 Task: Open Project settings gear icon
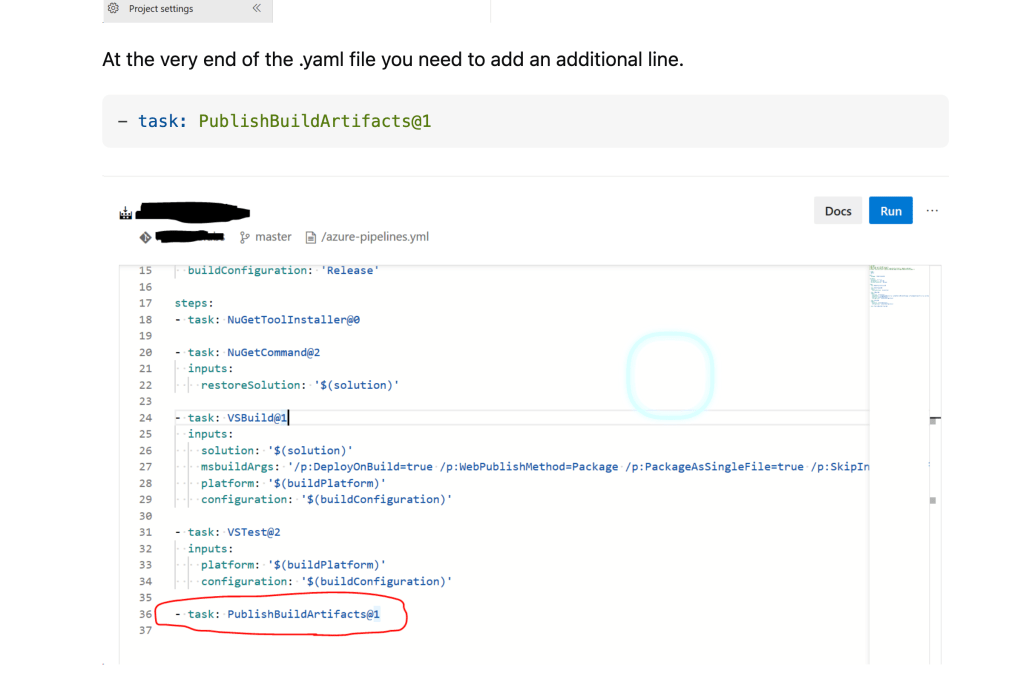[113, 8]
